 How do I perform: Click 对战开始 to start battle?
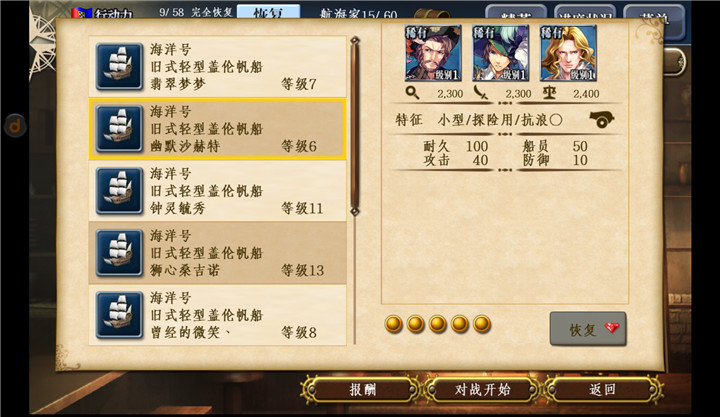(x=483, y=390)
